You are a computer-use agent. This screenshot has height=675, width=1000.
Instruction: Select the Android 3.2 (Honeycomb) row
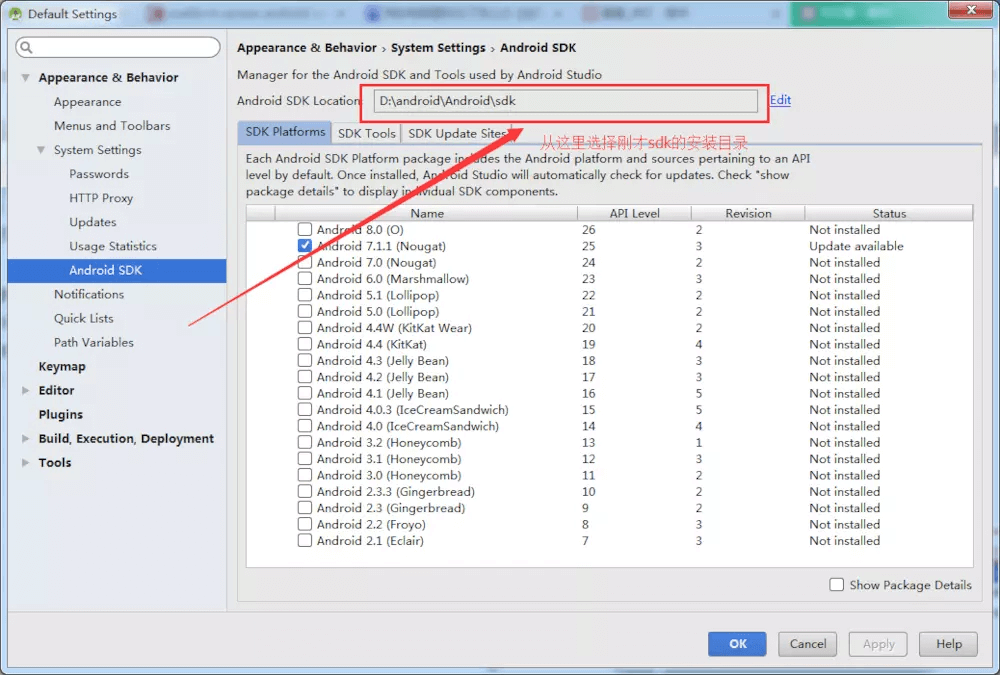pyautogui.click(x=610, y=442)
